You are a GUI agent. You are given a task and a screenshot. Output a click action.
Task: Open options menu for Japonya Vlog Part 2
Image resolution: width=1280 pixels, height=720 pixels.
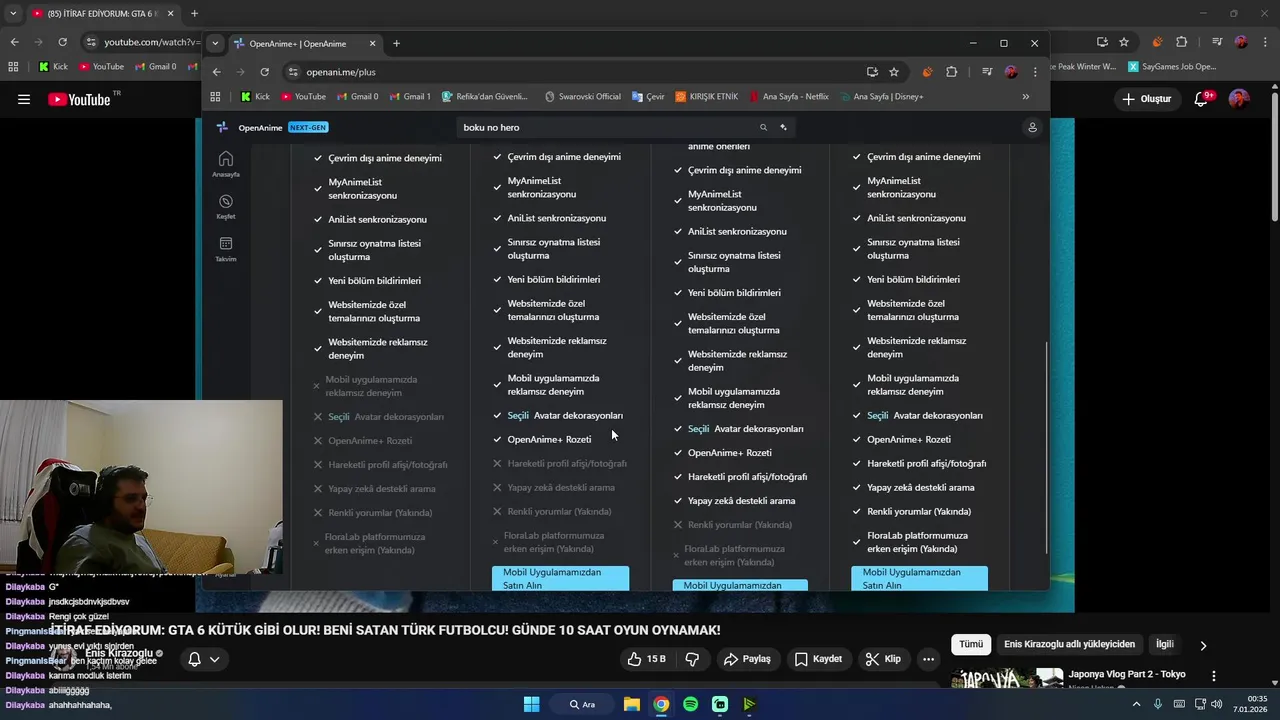(x=1214, y=677)
